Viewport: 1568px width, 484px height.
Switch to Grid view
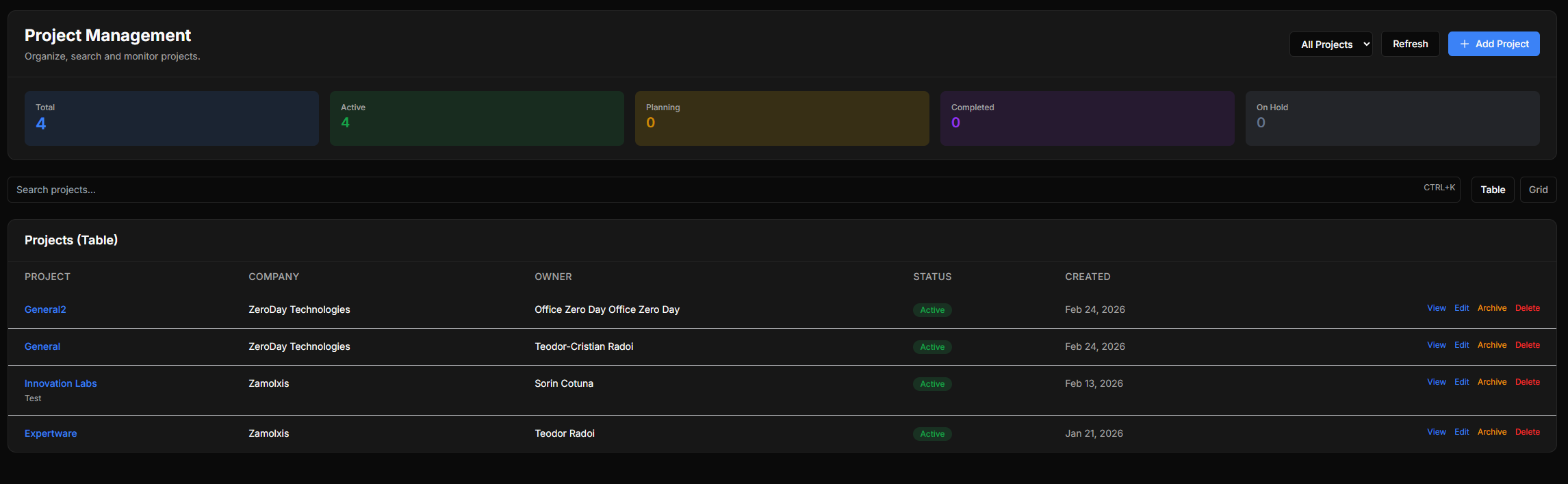pyautogui.click(x=1538, y=190)
